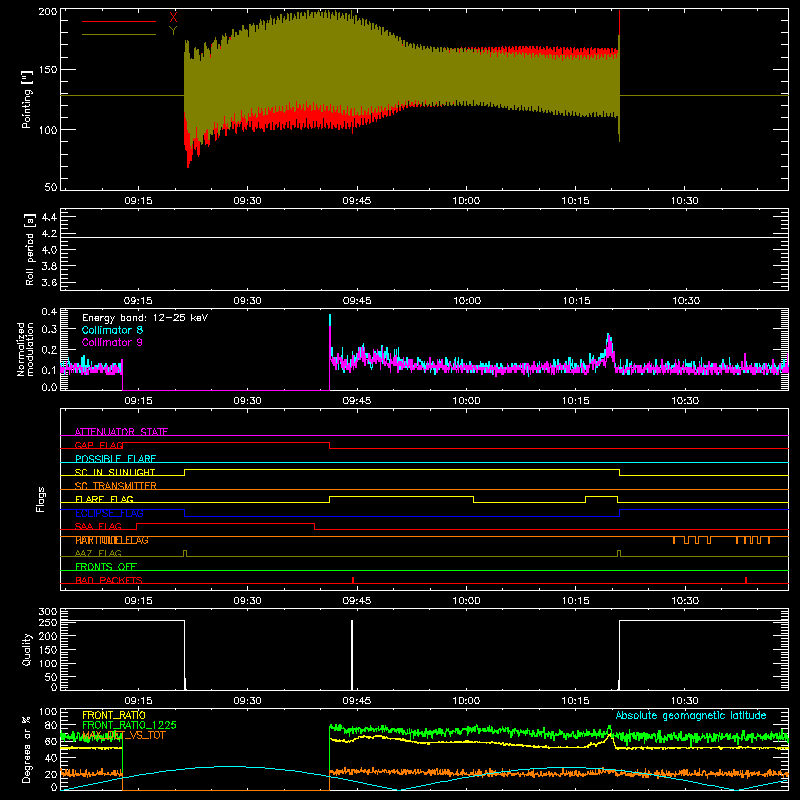This screenshot has height=800, width=800.
Task: Click the FLARE_FLAG label
Action: [104, 499]
